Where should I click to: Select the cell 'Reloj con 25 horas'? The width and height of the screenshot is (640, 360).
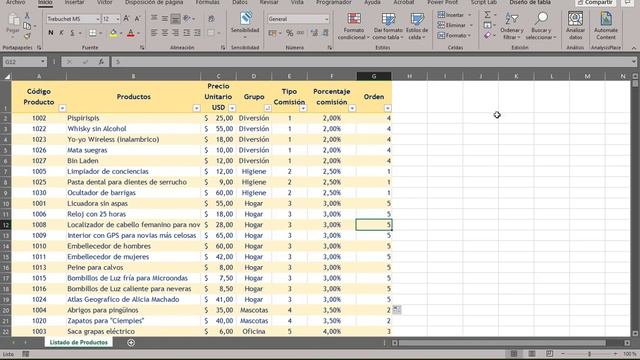[133, 214]
